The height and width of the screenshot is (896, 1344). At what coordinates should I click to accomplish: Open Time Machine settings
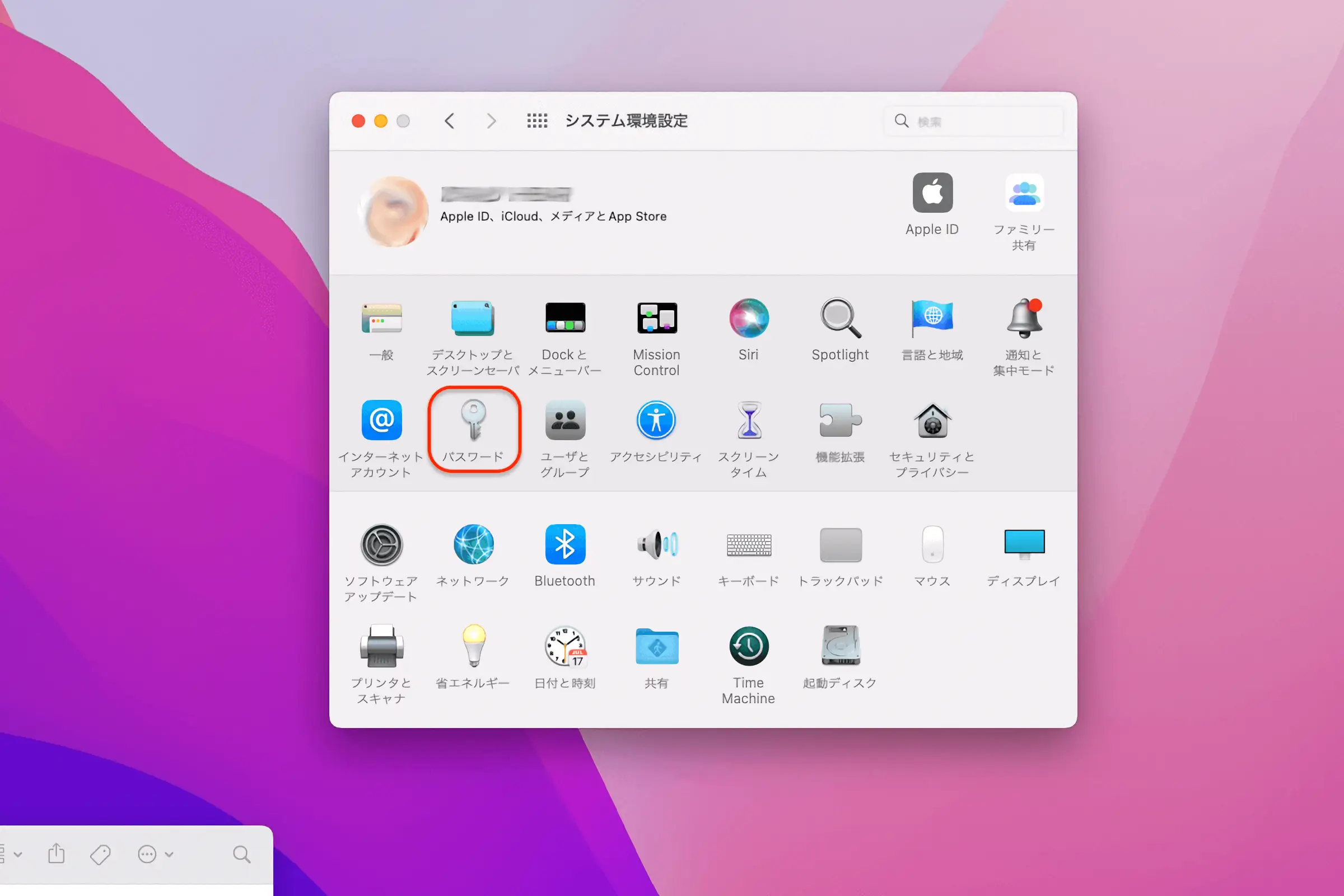748,646
